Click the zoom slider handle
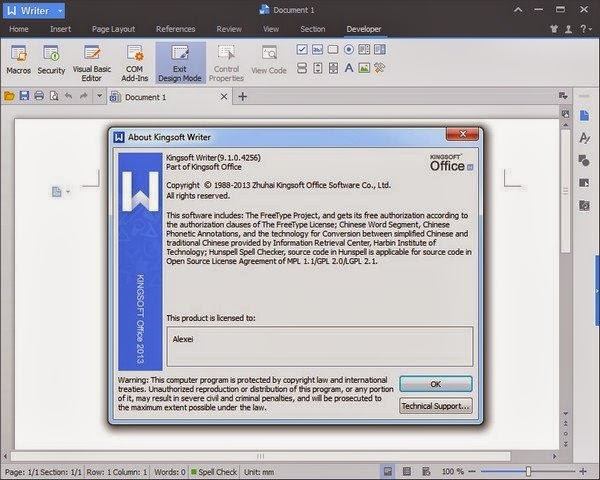 coord(528,472)
